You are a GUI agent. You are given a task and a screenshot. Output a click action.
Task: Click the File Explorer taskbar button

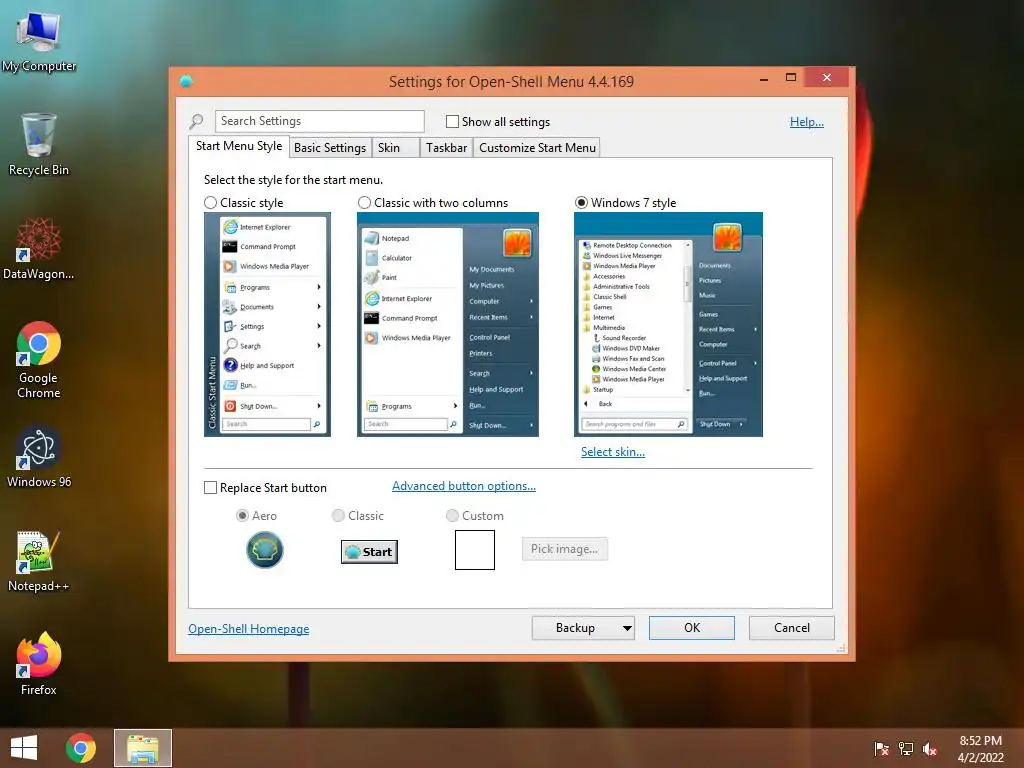[x=143, y=748]
